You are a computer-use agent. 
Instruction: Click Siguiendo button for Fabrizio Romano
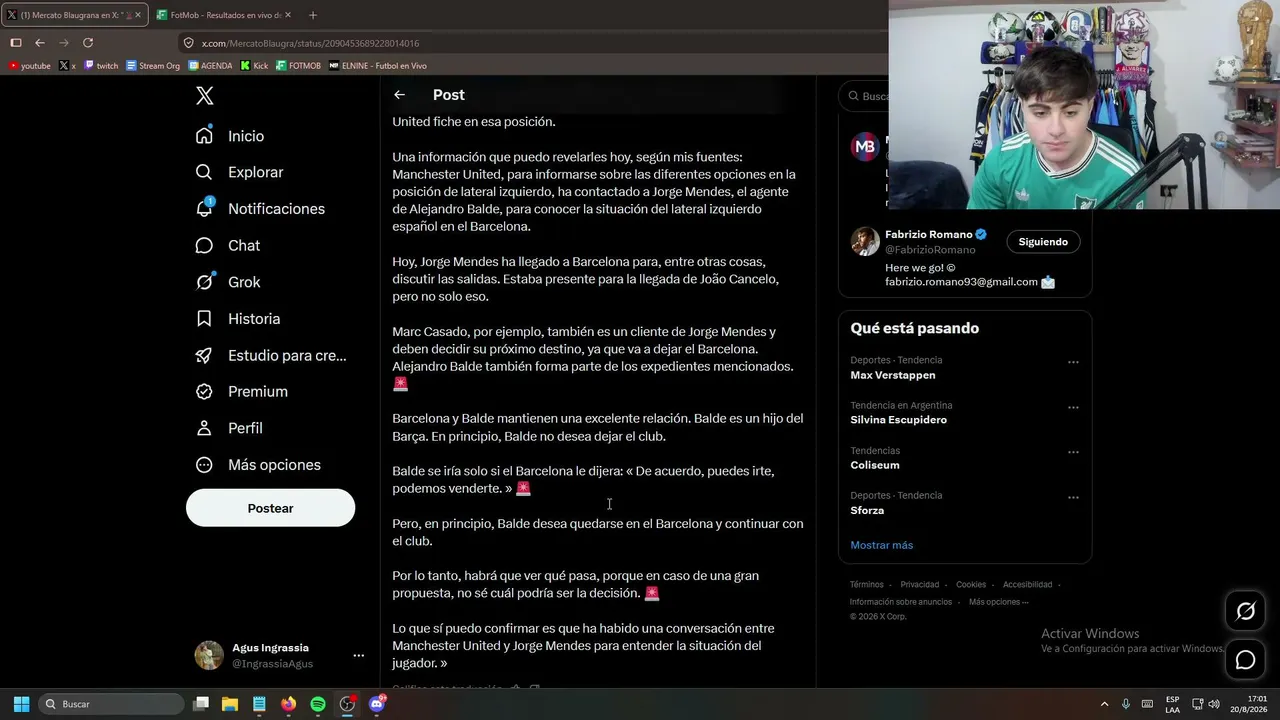pos(1043,242)
